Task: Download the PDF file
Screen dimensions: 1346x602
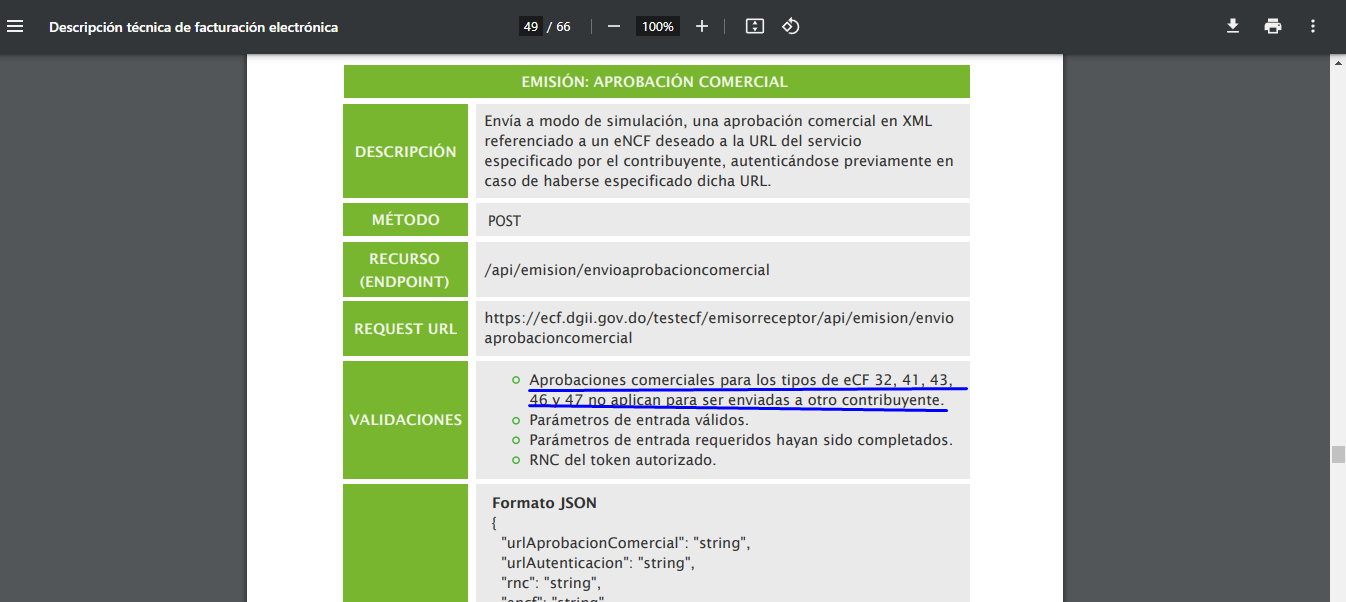Action: (1233, 27)
